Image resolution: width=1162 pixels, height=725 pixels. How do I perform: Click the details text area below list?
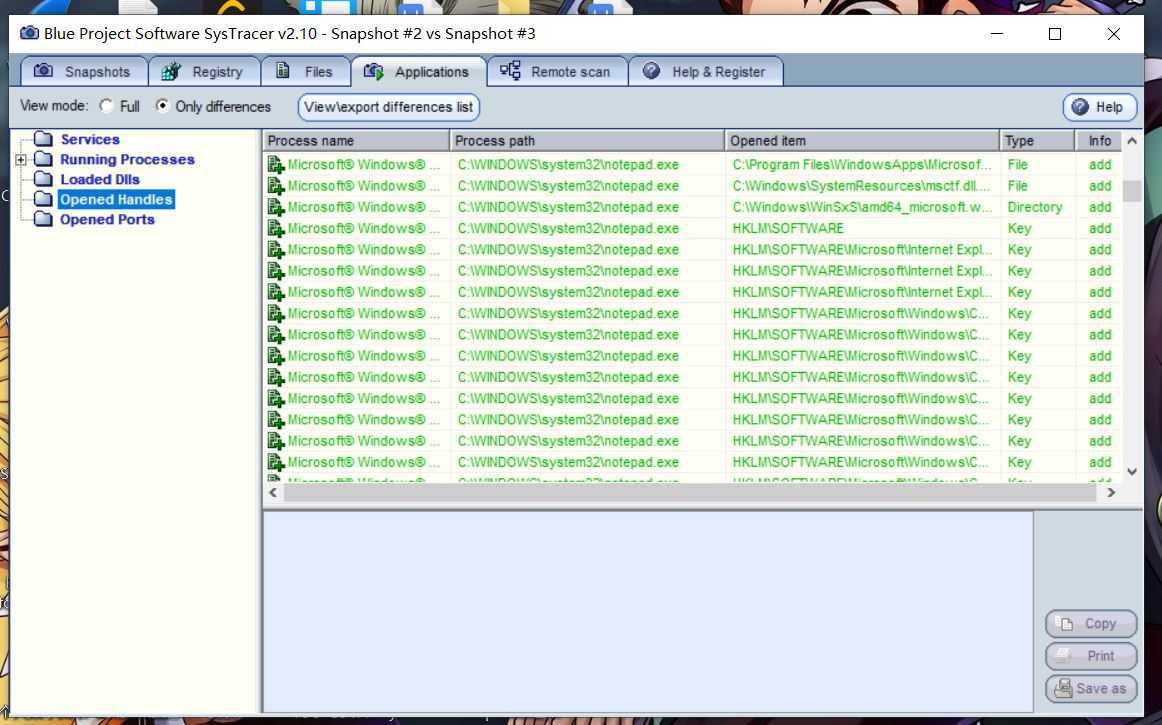(648, 612)
